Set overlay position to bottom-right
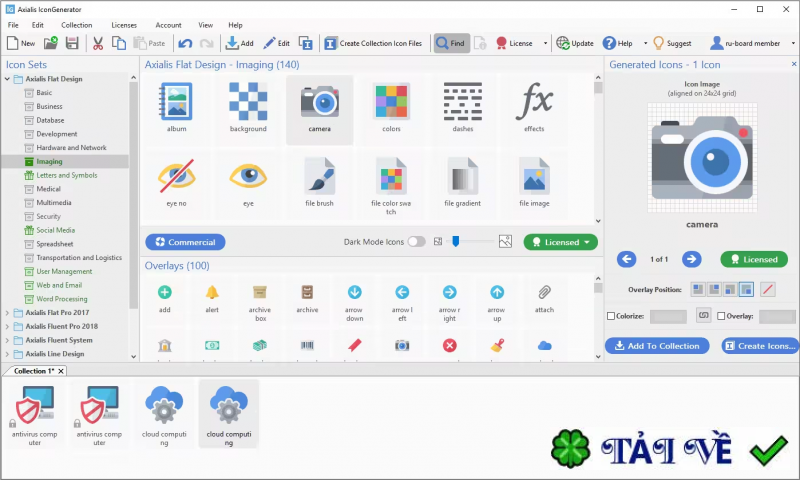The image size is (800, 480). pyautogui.click(x=746, y=289)
